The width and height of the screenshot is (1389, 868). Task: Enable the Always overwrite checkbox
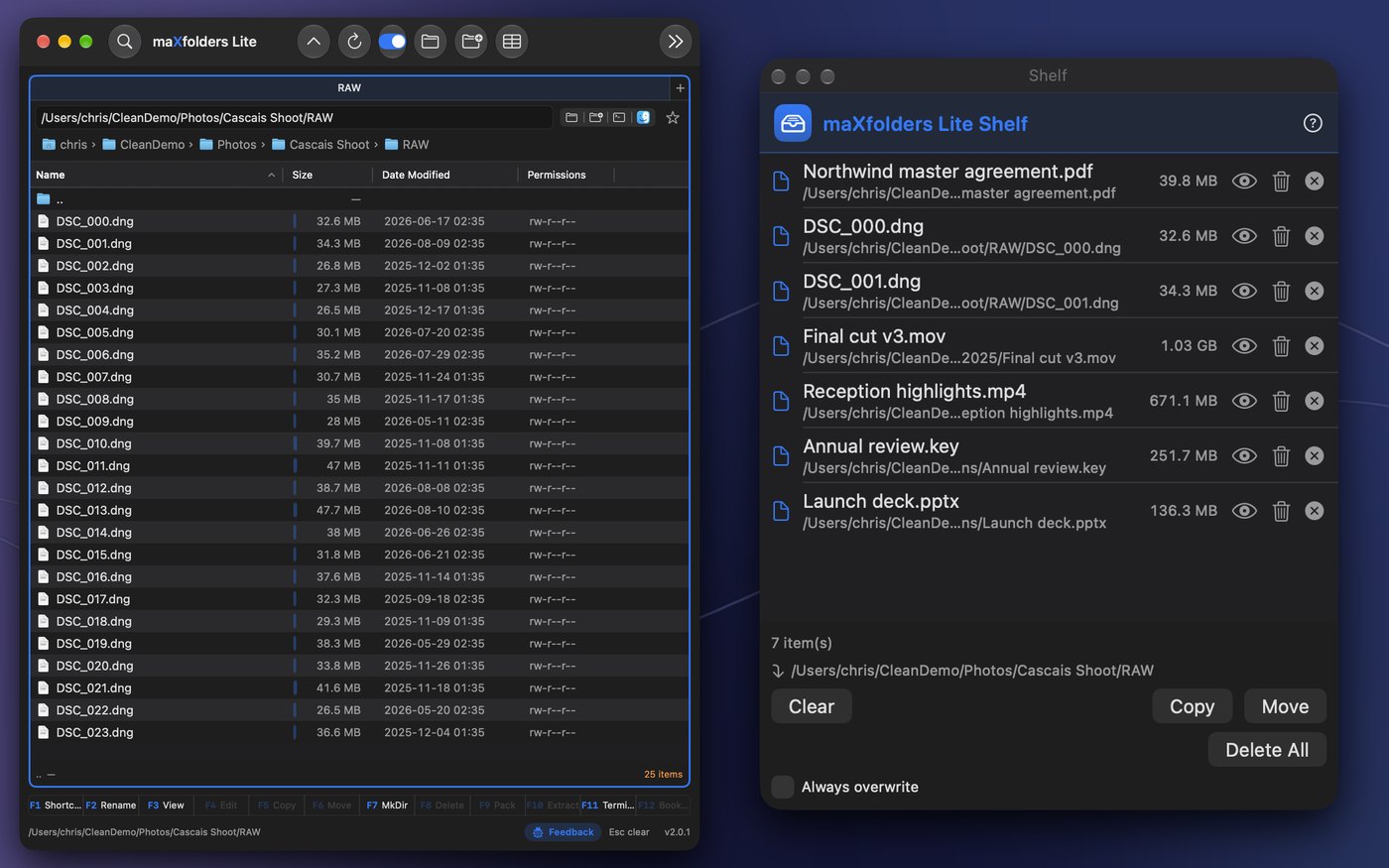pyautogui.click(x=783, y=787)
